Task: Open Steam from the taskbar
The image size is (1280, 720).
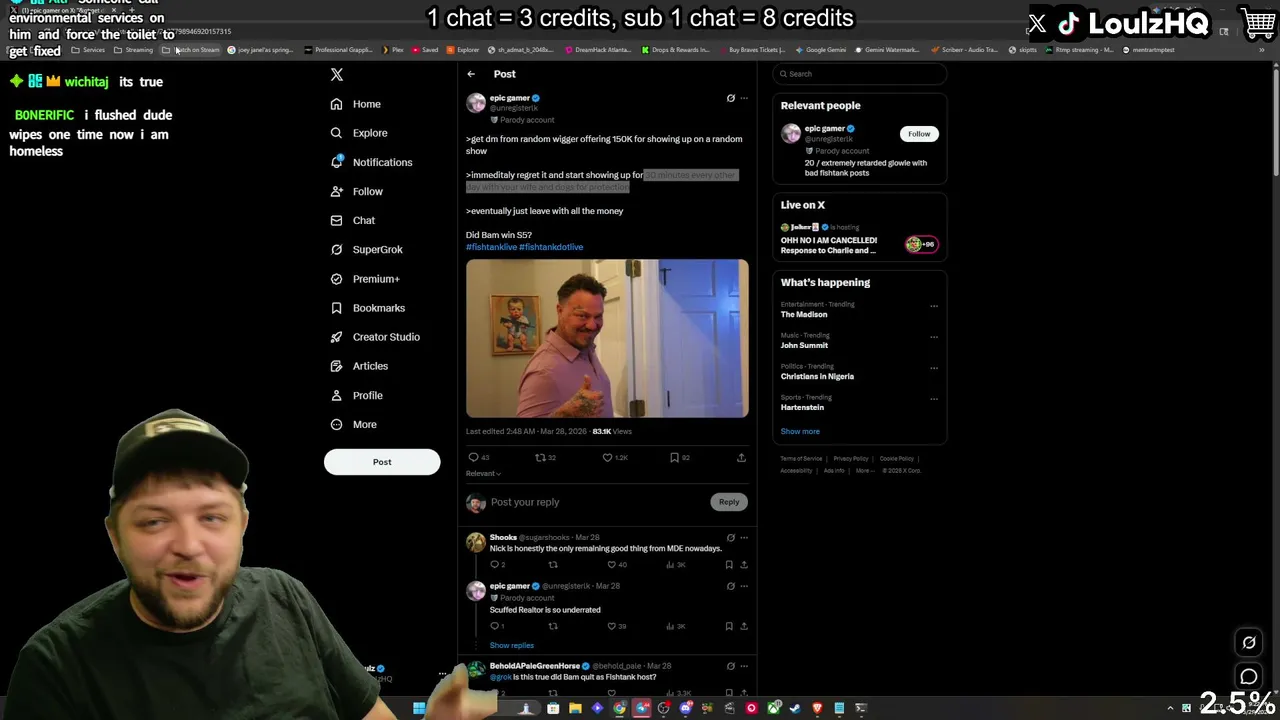Action: click(x=795, y=708)
